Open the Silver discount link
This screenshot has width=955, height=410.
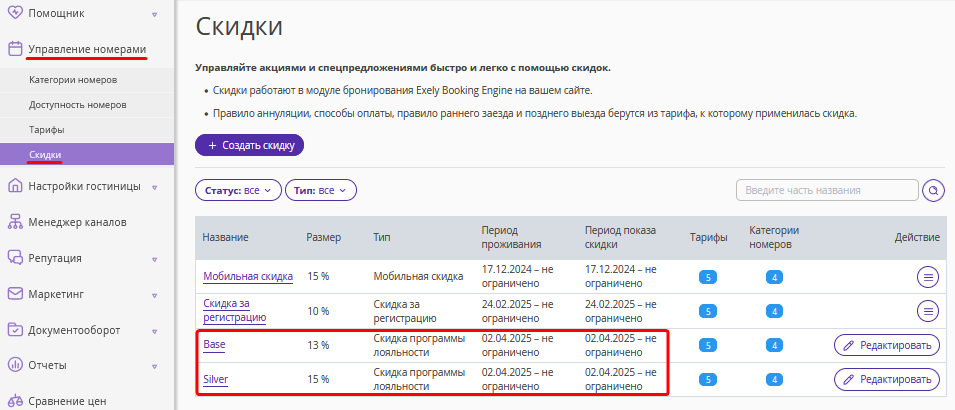[216, 379]
